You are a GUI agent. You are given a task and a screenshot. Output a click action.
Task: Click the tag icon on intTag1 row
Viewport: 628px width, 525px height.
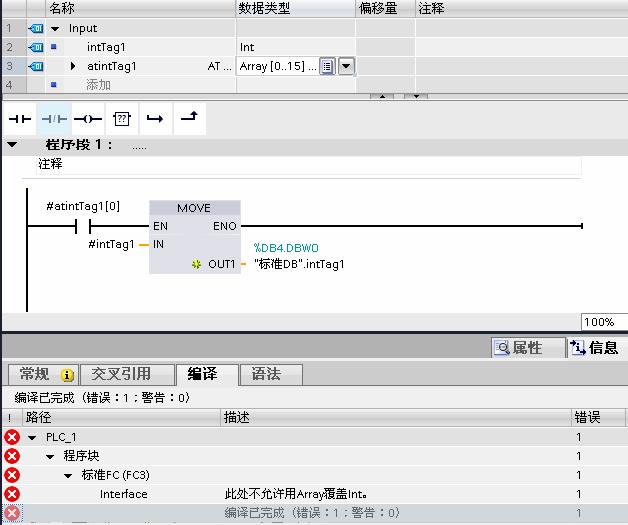tap(36, 47)
